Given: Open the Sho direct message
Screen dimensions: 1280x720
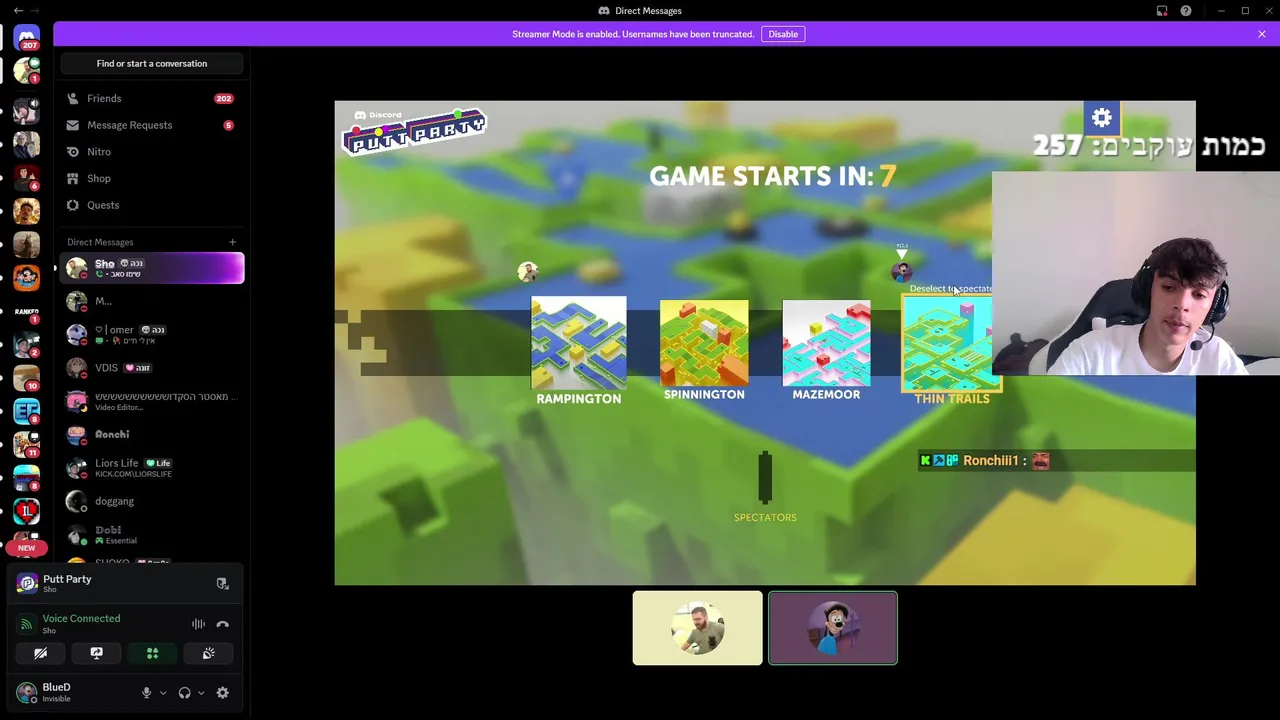Looking at the screenshot, I should tap(152, 268).
